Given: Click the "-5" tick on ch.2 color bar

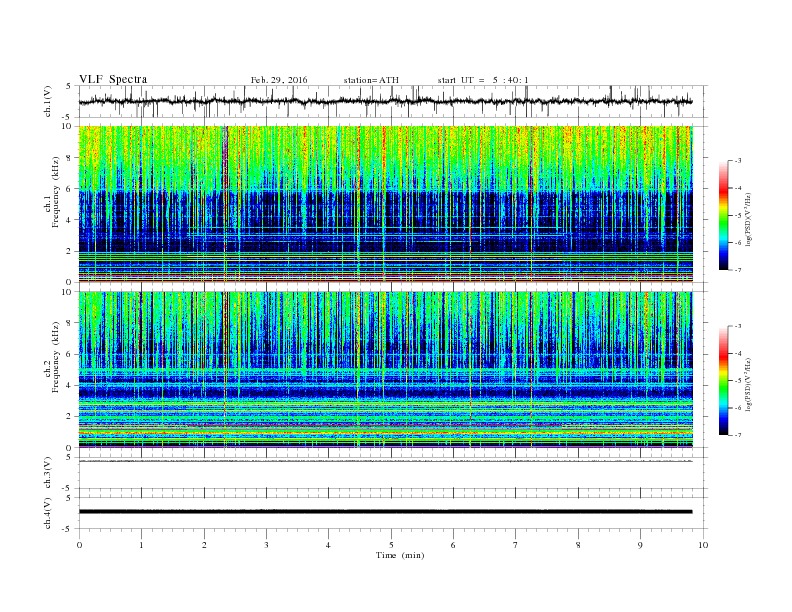Looking at the screenshot, I should coord(737,381).
